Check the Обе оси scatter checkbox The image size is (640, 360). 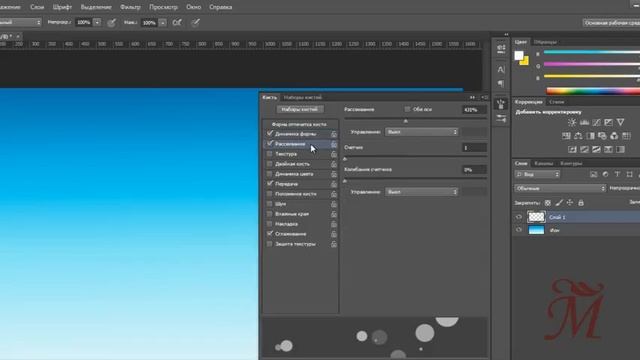tap(407, 109)
